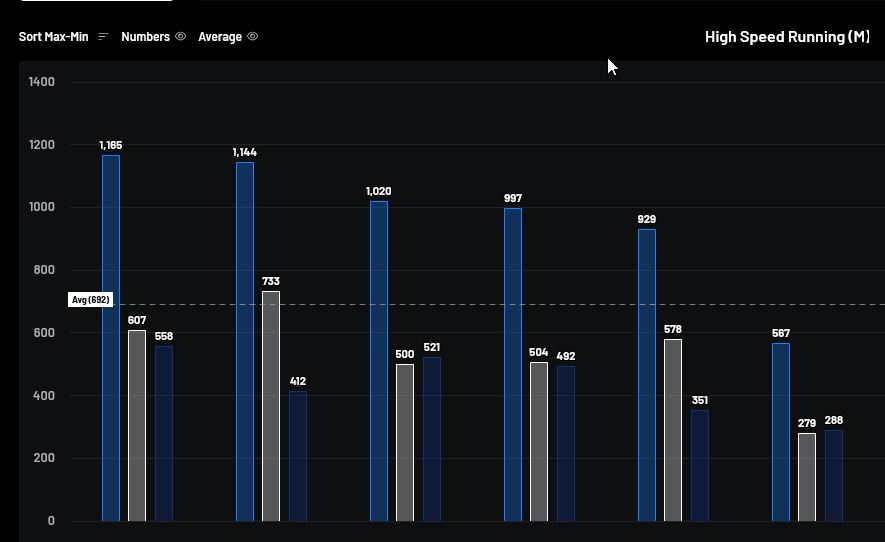Click the Sort Max-Min sort icon
This screenshot has height=542, width=885.
pos(103,37)
